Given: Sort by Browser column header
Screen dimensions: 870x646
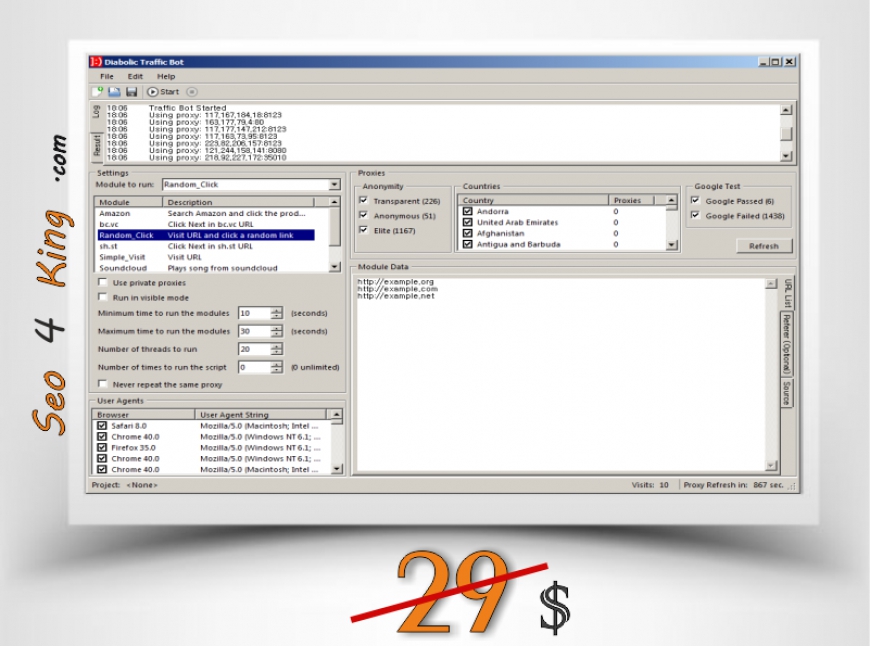Looking at the screenshot, I should pyautogui.click(x=144, y=415).
